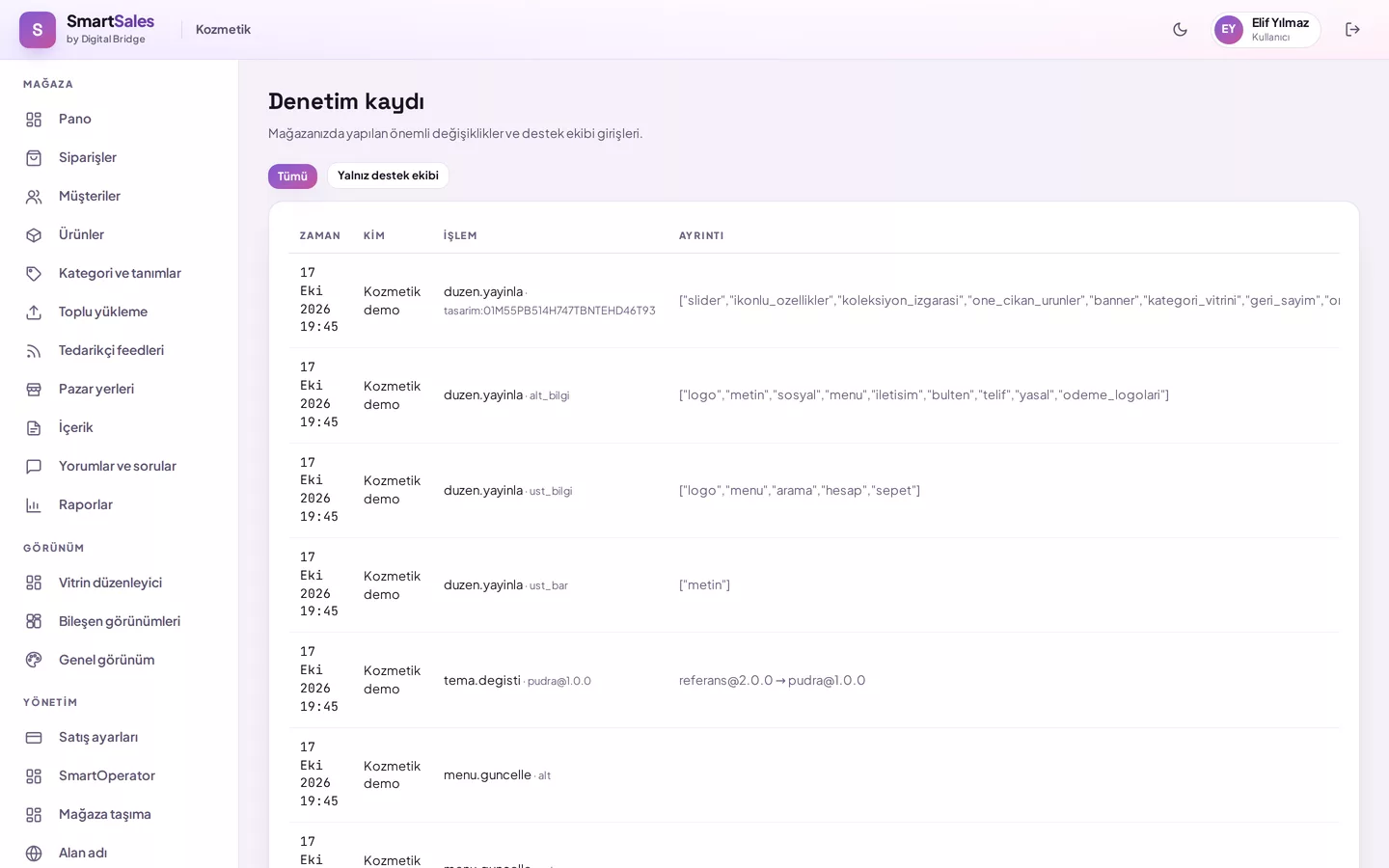The width and height of the screenshot is (1389, 868).
Task: Click the Denetim kaydı page heading
Action: tap(346, 101)
